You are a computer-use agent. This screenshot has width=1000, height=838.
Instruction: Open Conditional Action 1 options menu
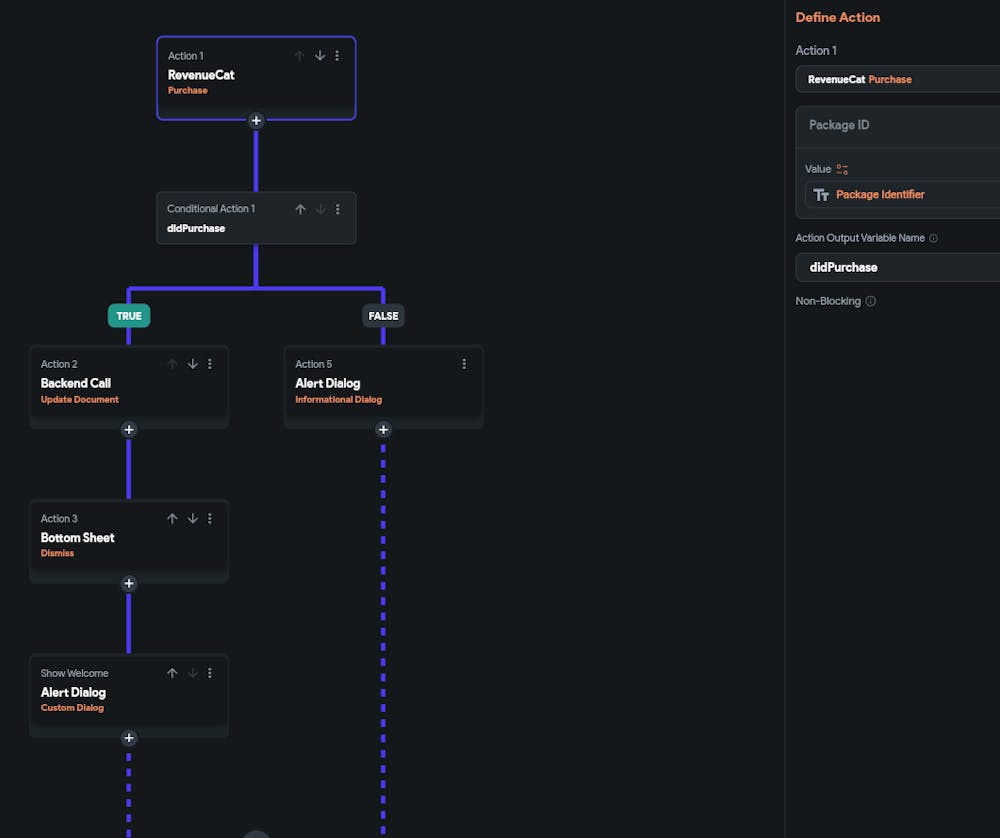(x=338, y=209)
